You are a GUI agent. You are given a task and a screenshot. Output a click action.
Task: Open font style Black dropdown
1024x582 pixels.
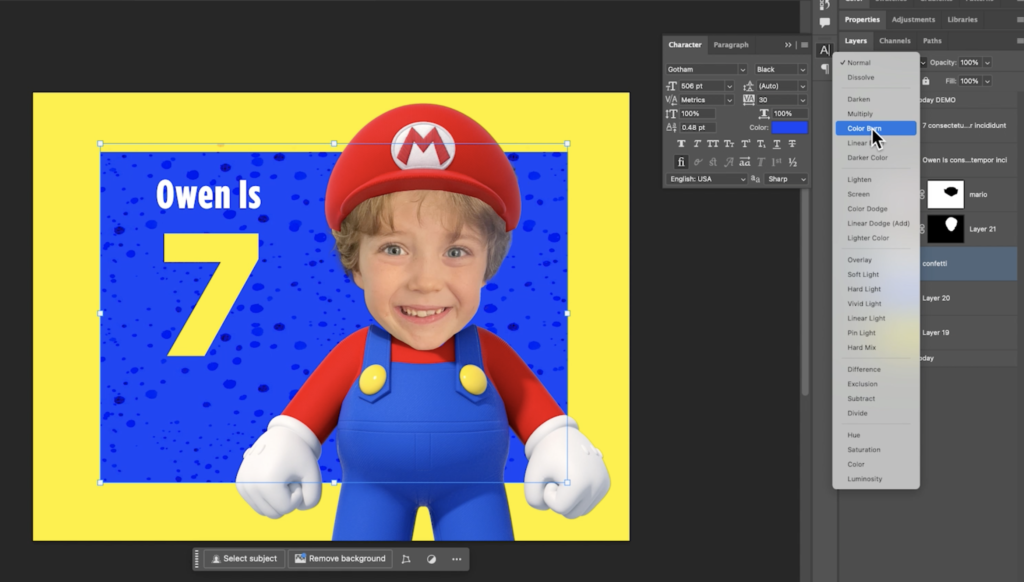pyautogui.click(x=803, y=69)
